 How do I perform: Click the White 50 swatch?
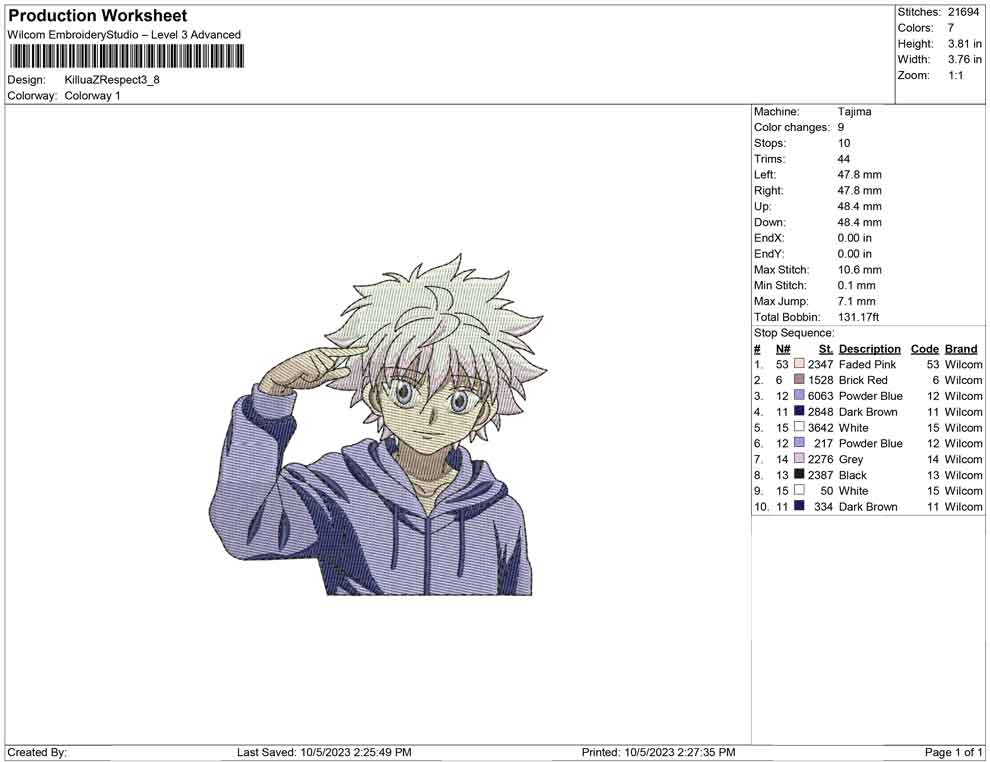(x=799, y=490)
